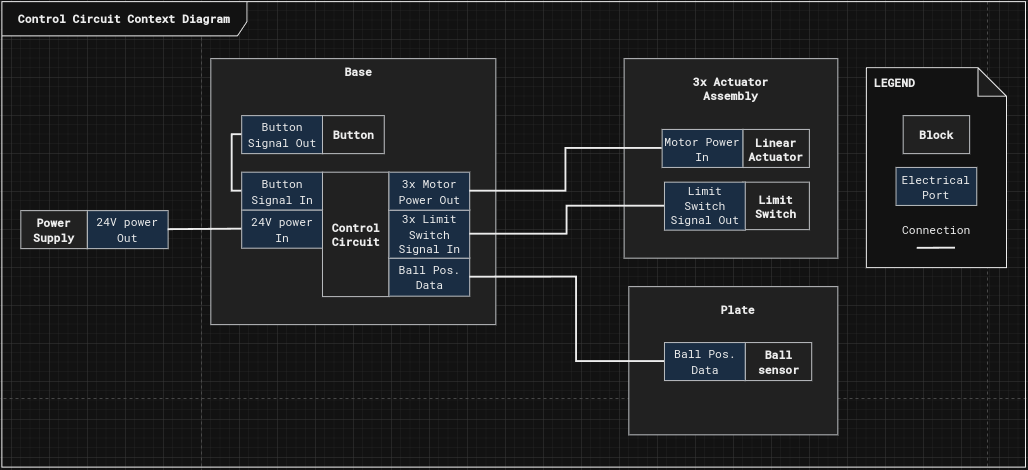Click the Ball sensor block

click(778, 362)
